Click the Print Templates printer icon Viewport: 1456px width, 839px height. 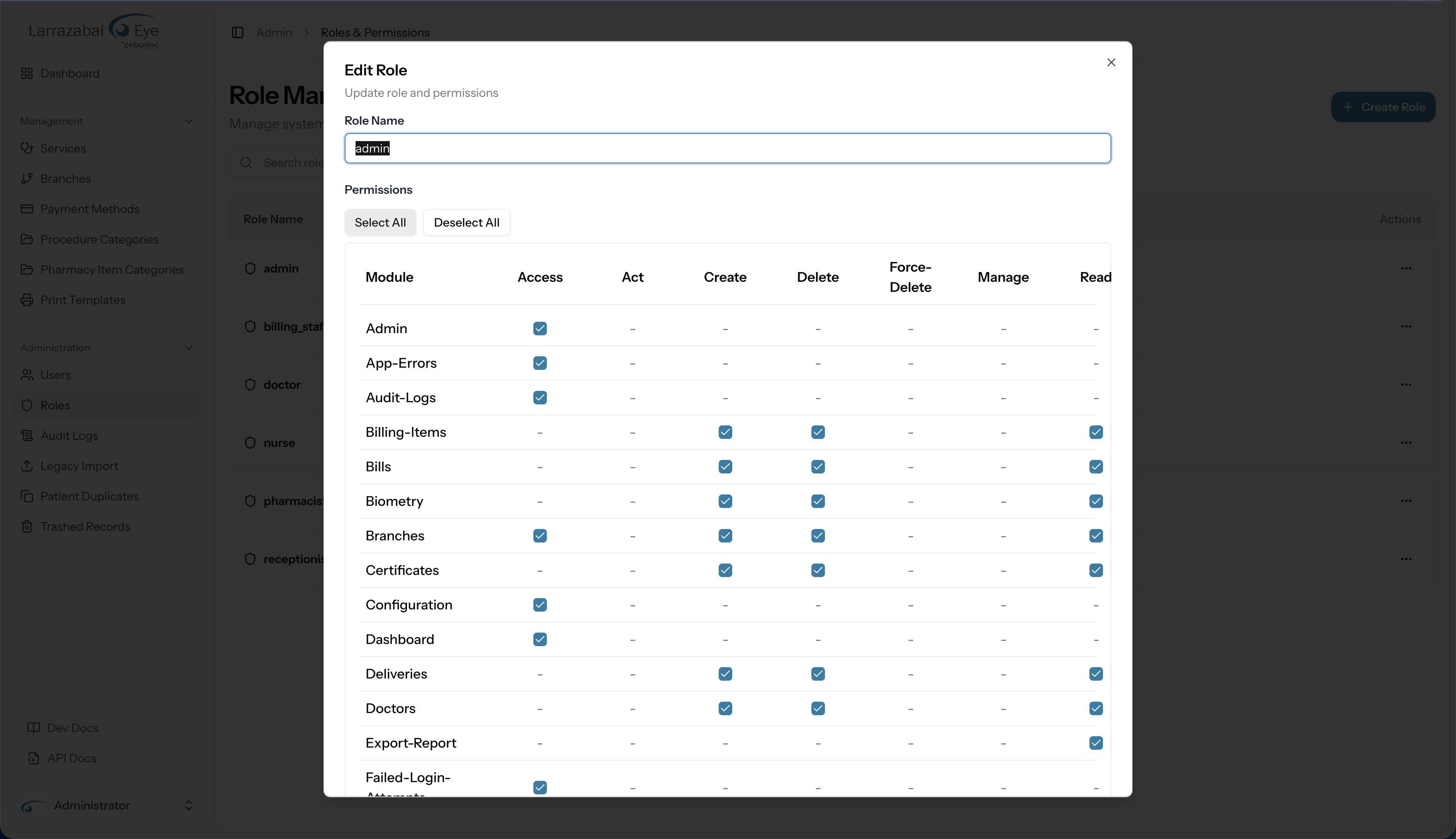pos(27,299)
